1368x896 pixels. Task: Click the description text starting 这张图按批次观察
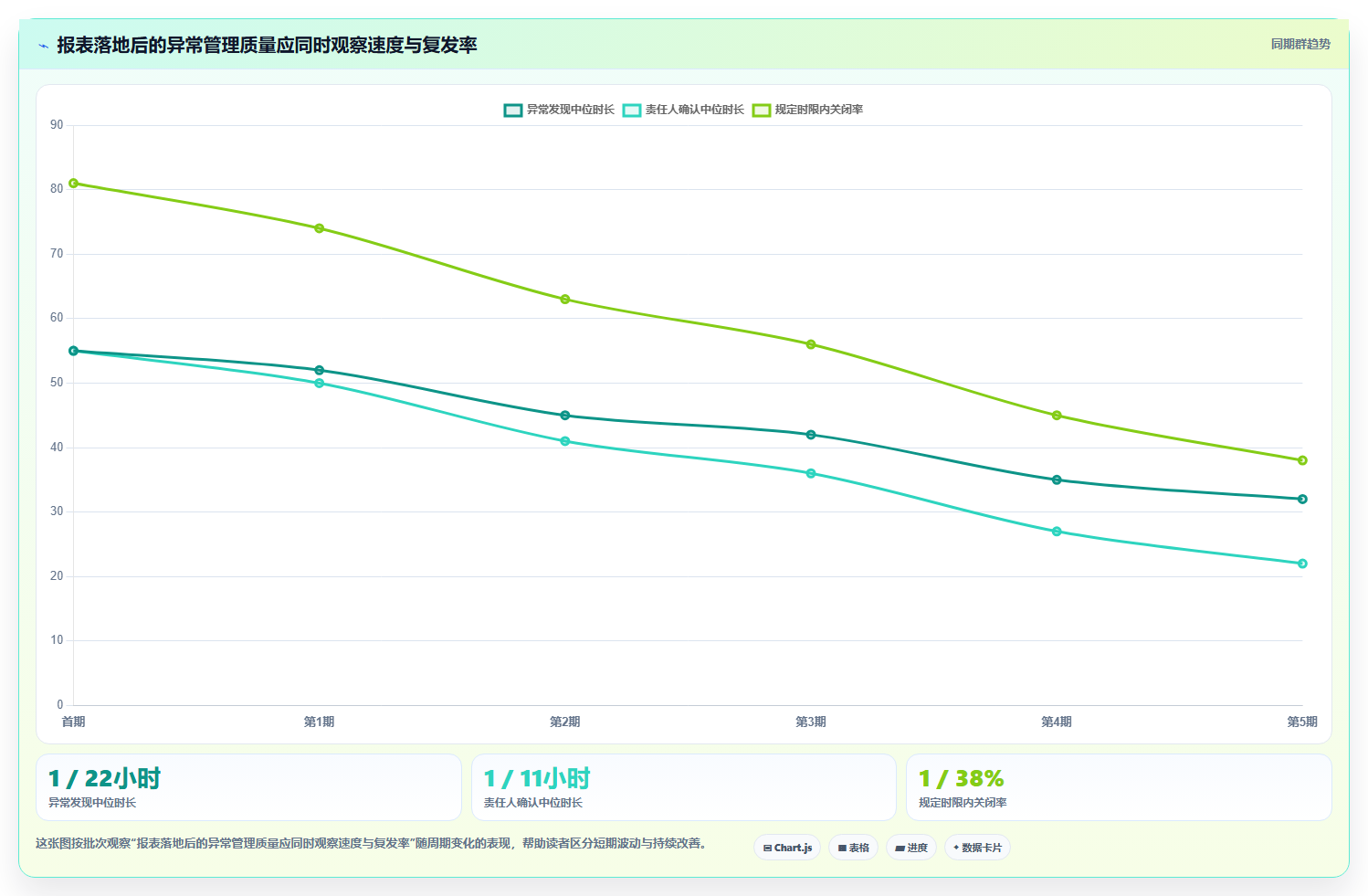(371, 843)
